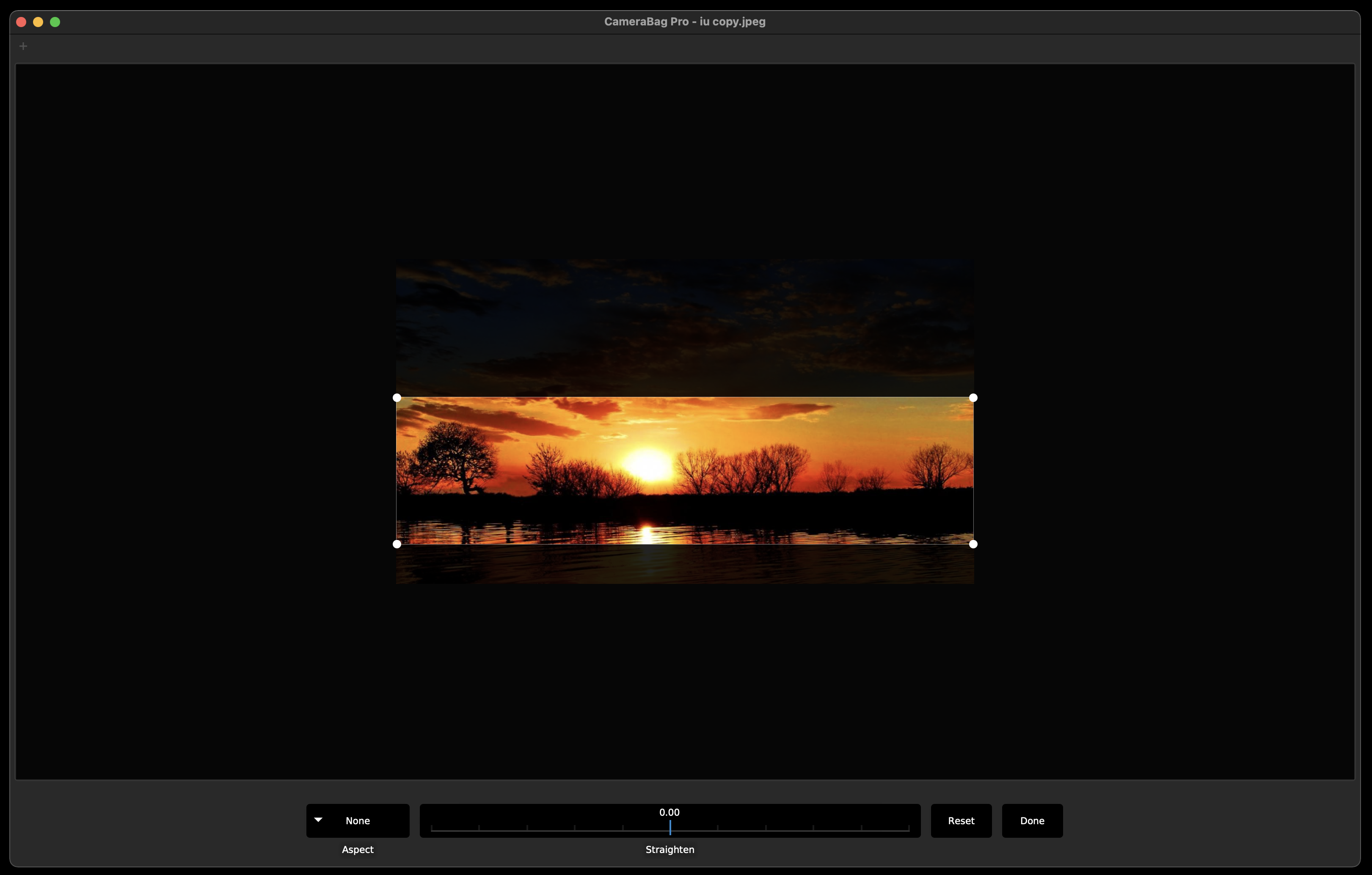The width and height of the screenshot is (1372, 875).
Task: Click the bottom-left crop corner handle
Action: 397,544
